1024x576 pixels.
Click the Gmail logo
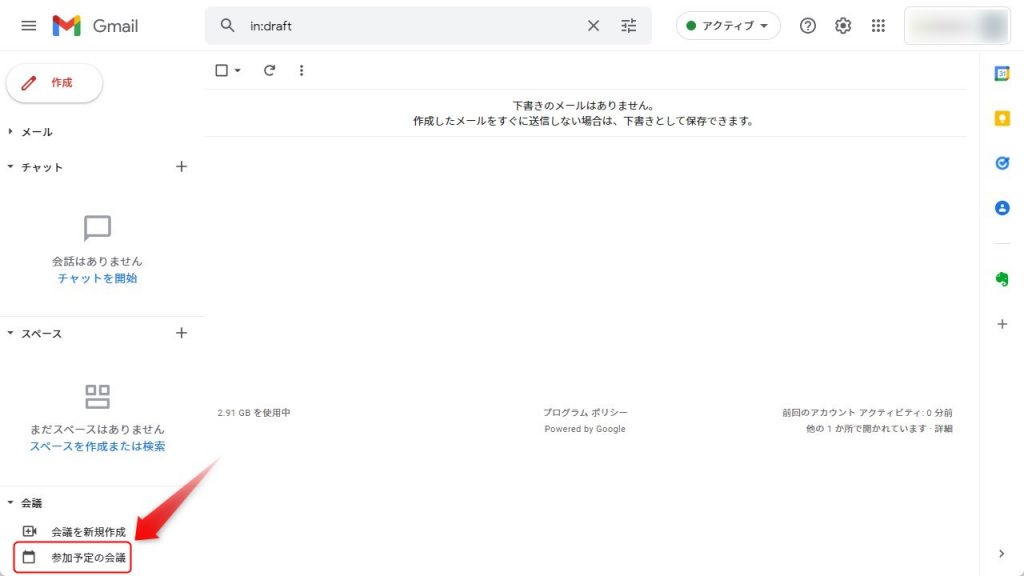(x=95, y=25)
